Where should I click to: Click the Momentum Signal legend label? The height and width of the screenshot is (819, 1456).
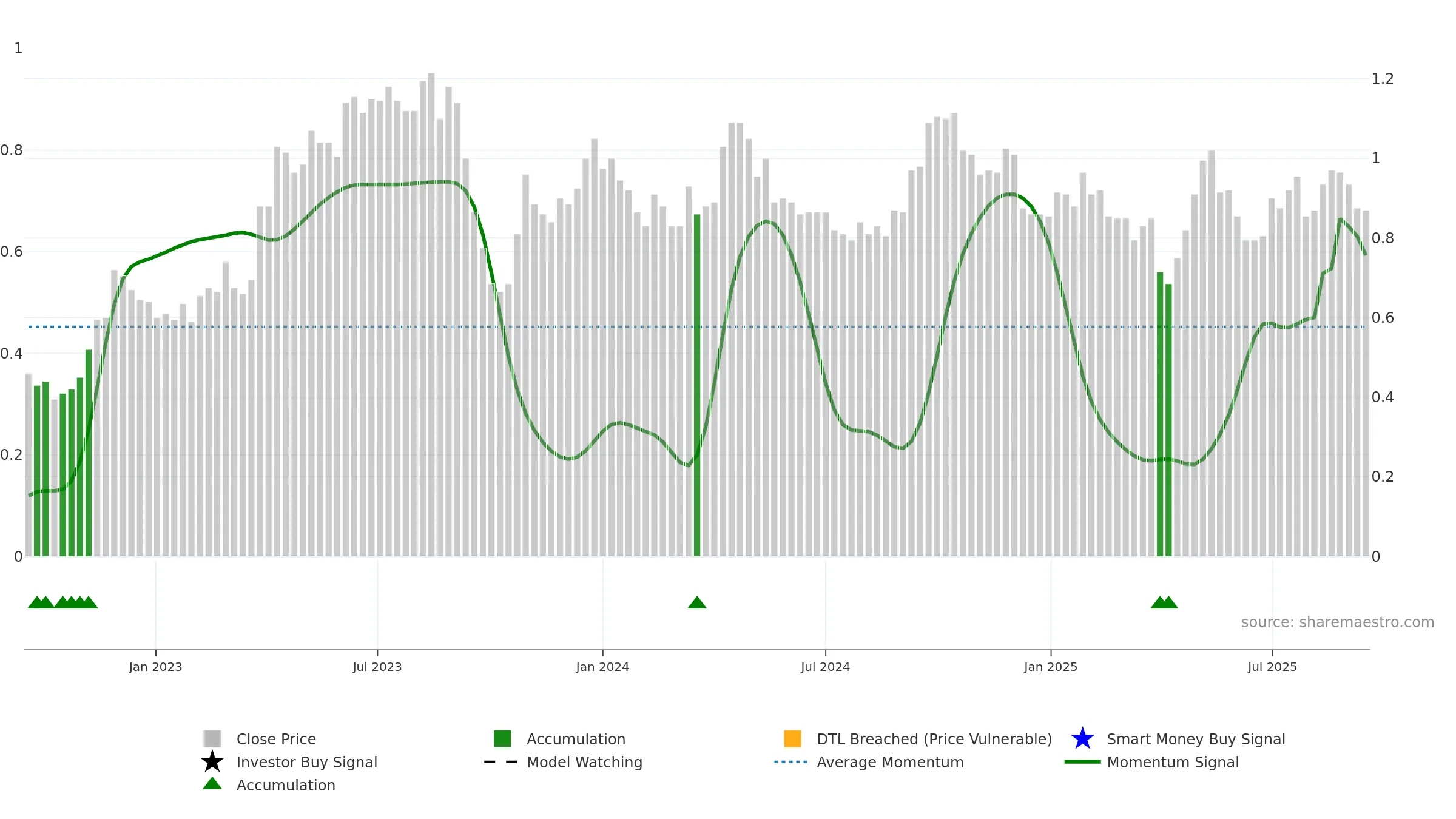click(x=1173, y=762)
